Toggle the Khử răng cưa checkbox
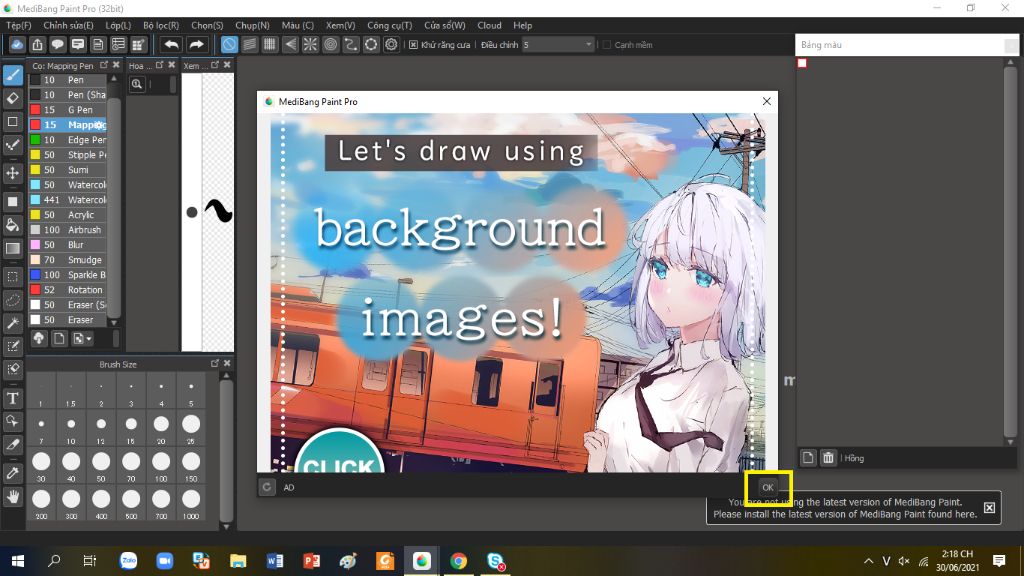This screenshot has width=1024, height=576. click(x=413, y=45)
